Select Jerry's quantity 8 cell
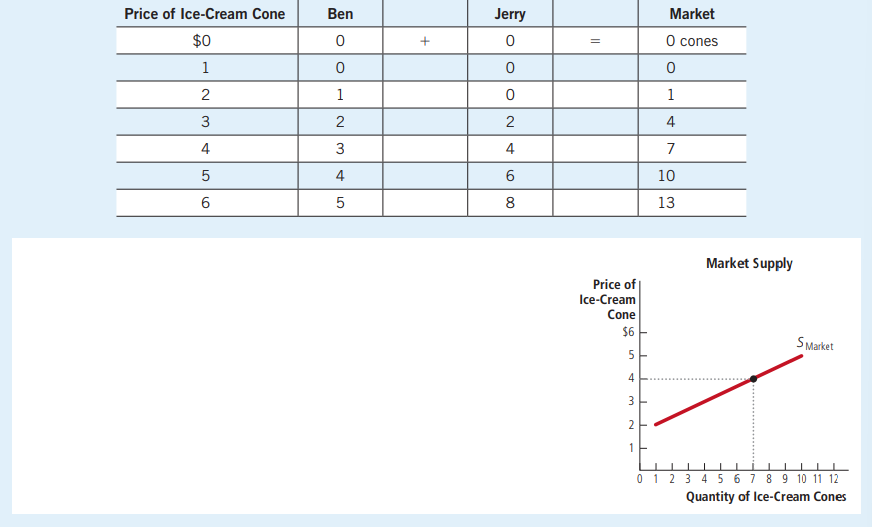This screenshot has width=872, height=527. 510,203
